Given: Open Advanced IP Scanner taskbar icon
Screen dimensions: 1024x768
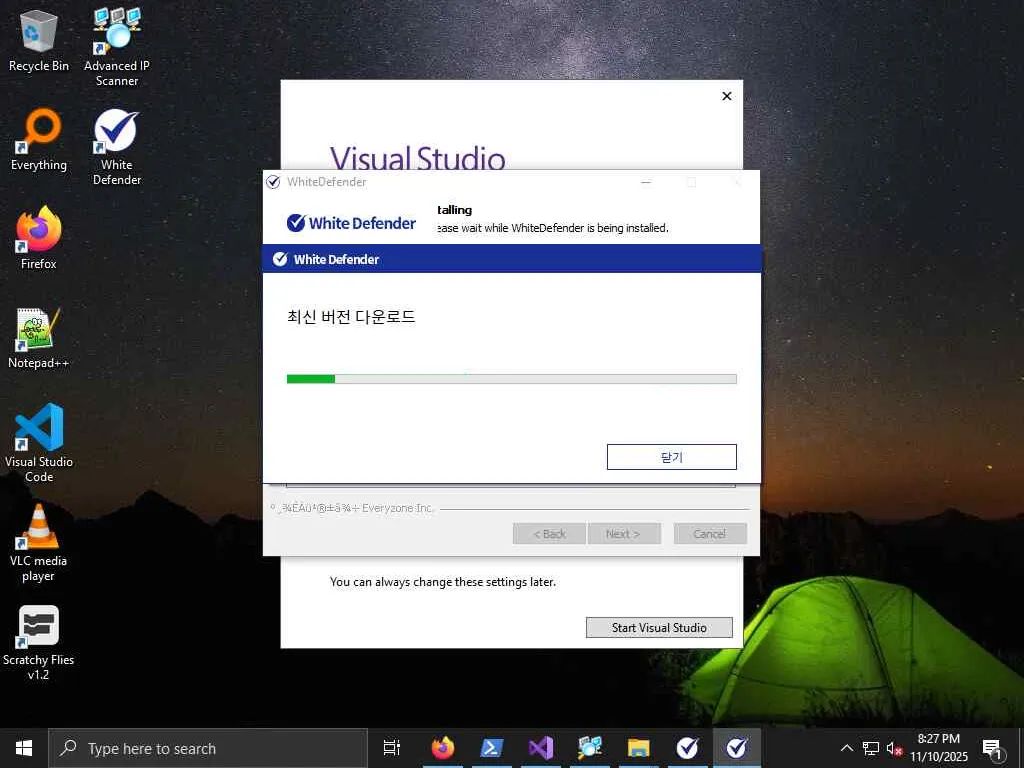Looking at the screenshot, I should coord(590,748).
